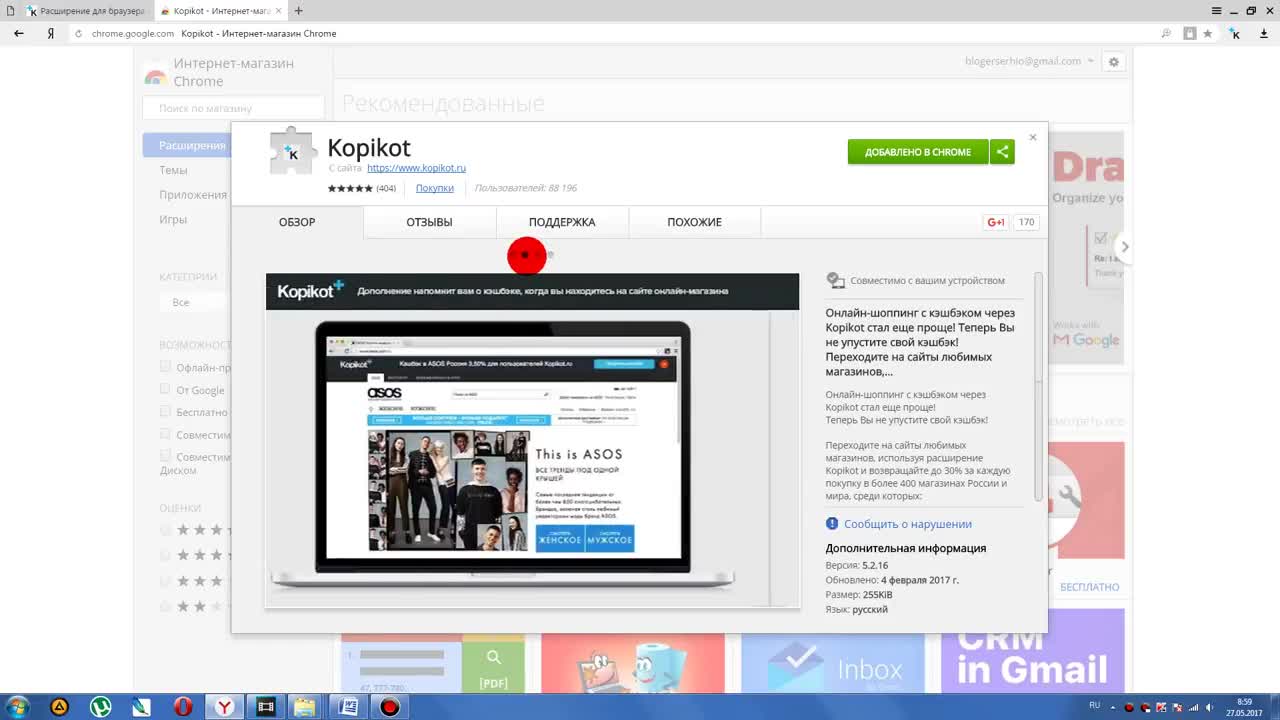
Task: Expand the blogerserhio@gmail.com account dropdown
Action: coord(1029,61)
